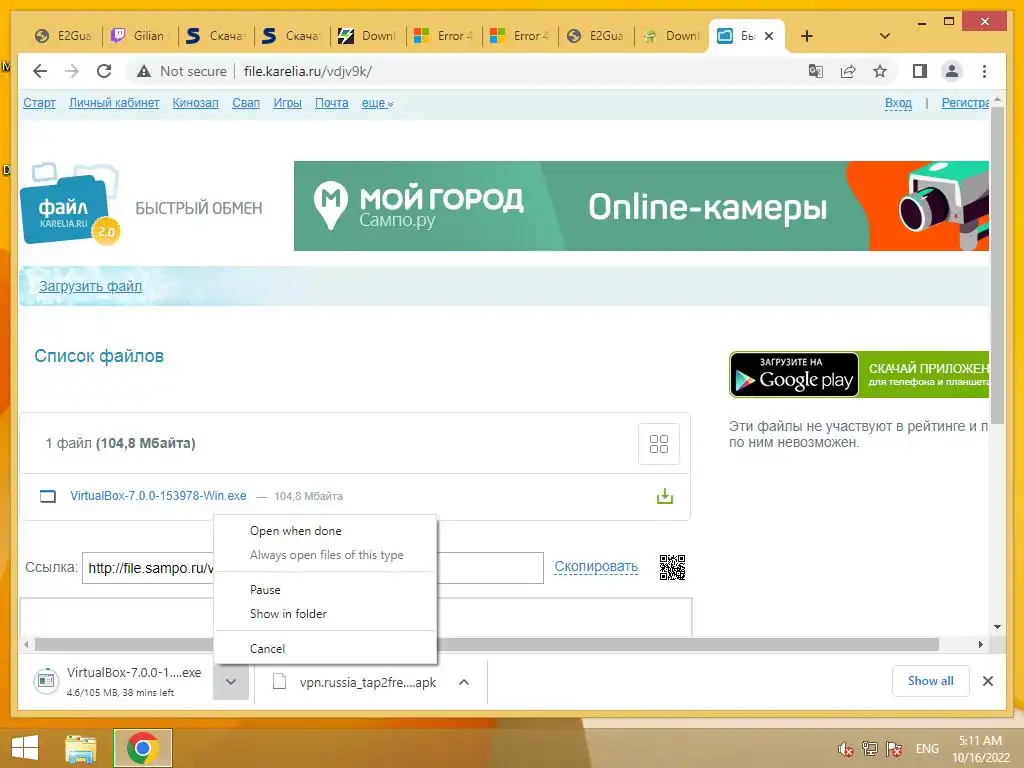Select Show in folder menu entry
1024x768 pixels.
(325, 614)
